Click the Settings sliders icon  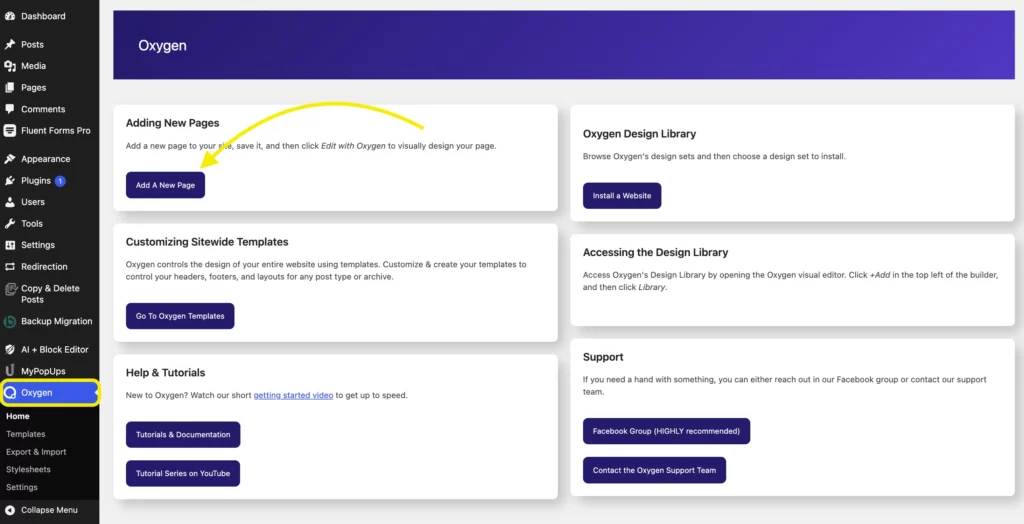click(10, 245)
